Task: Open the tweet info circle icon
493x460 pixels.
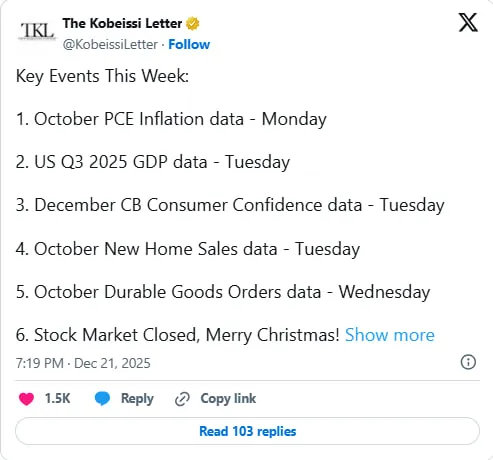Action: click(468, 362)
